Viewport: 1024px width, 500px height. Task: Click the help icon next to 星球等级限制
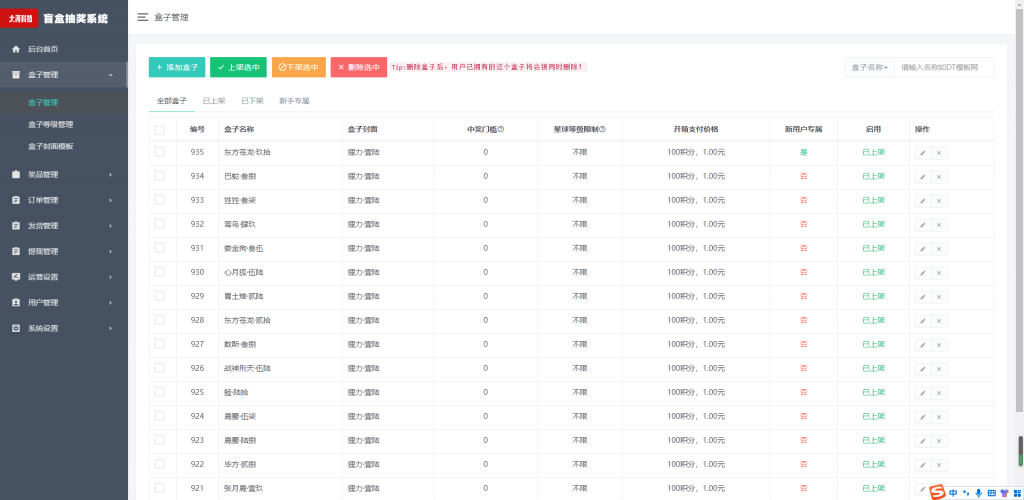602,129
